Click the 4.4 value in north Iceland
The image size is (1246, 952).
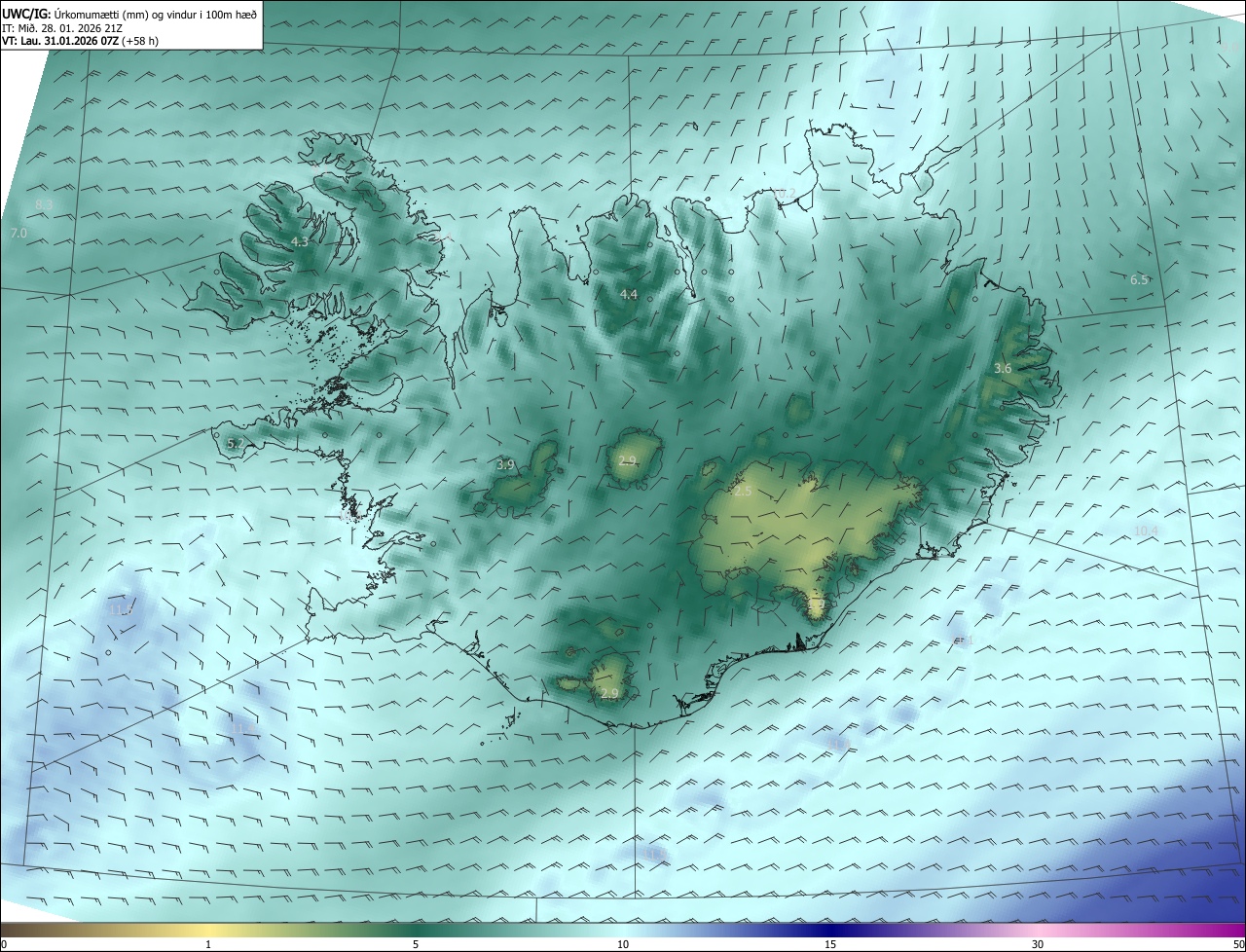point(629,294)
